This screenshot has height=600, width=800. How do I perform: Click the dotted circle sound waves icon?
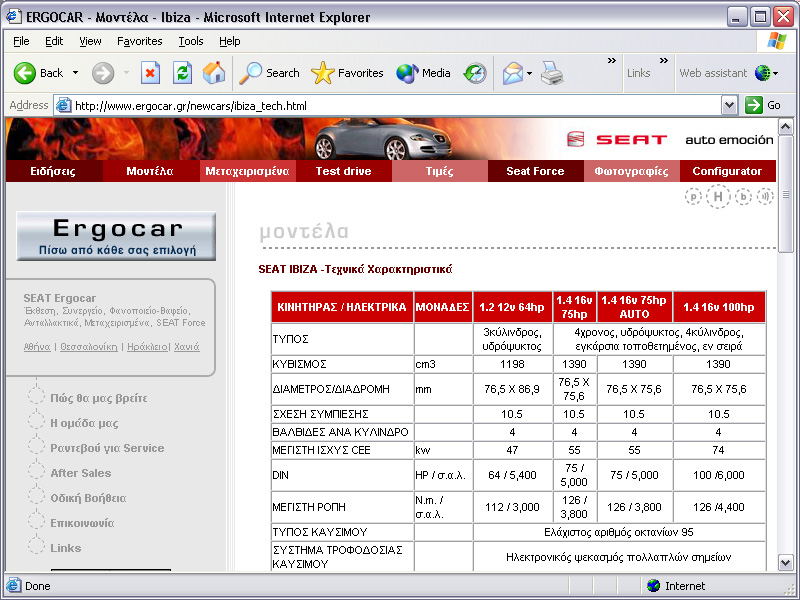click(765, 196)
